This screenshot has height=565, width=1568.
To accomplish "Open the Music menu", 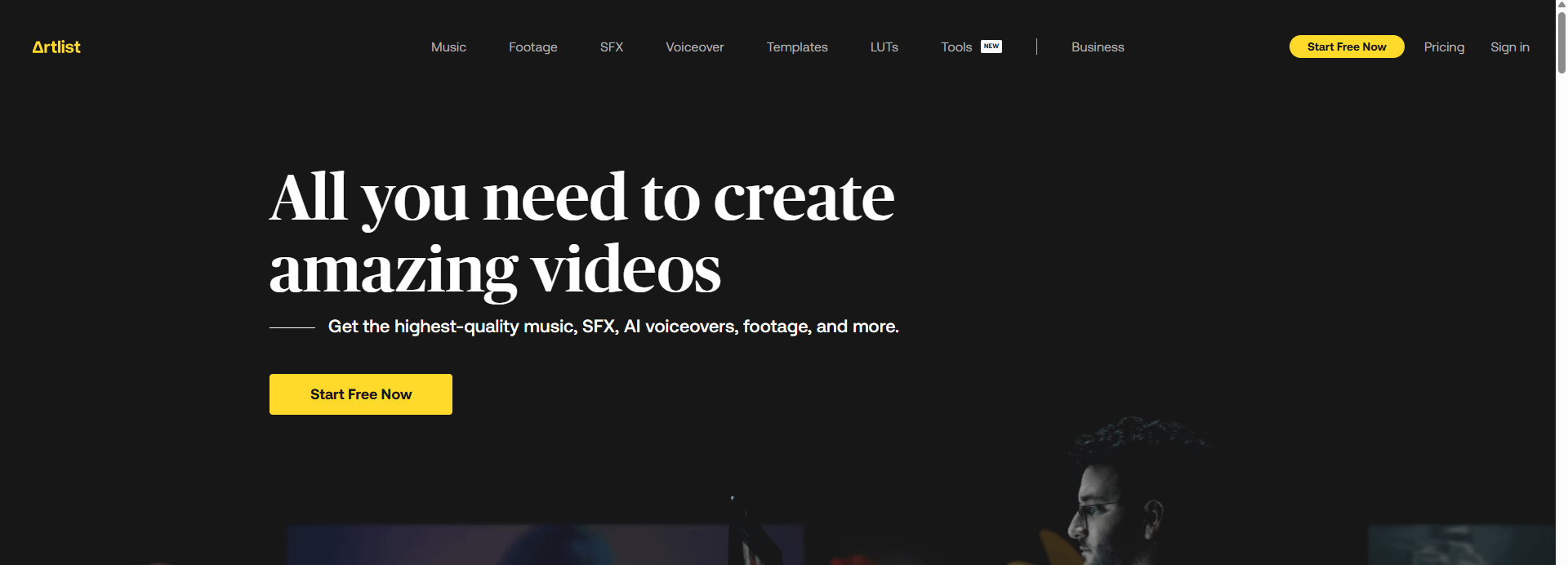I will (448, 47).
